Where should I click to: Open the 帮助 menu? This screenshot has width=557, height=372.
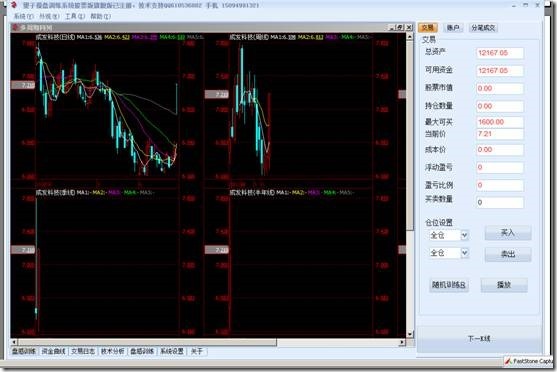click(x=101, y=16)
